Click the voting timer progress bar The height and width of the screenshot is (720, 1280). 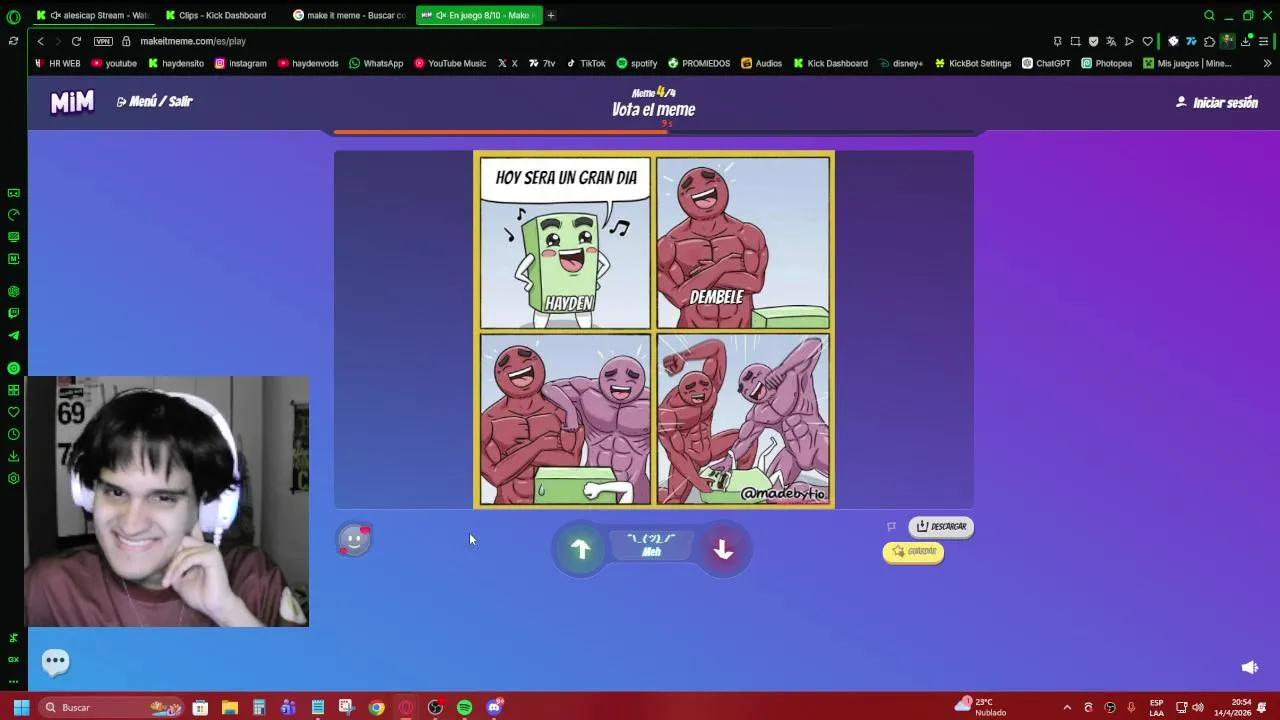[653, 131]
